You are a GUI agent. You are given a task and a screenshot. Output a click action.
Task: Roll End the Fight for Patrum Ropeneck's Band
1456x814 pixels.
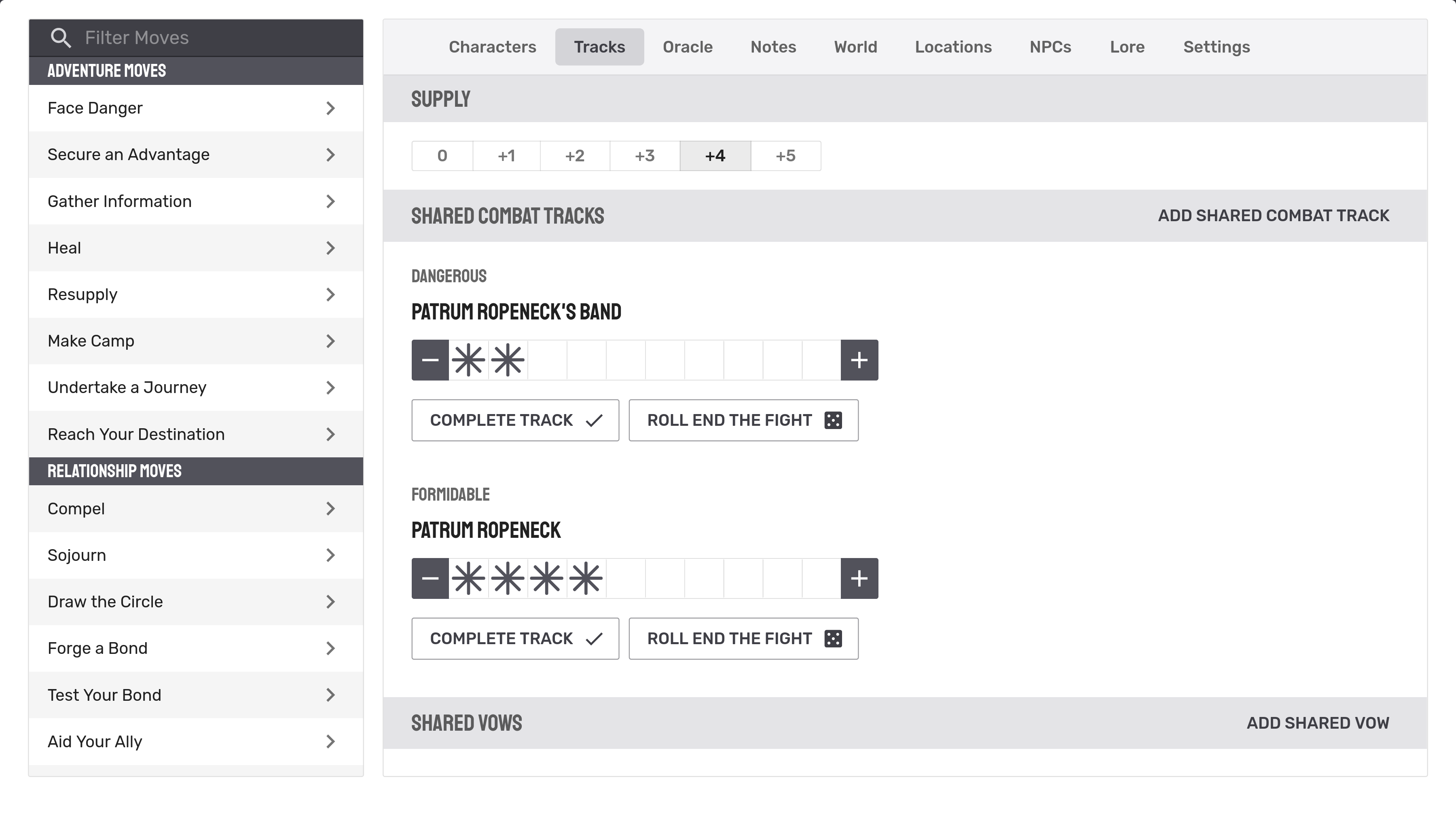[743, 420]
